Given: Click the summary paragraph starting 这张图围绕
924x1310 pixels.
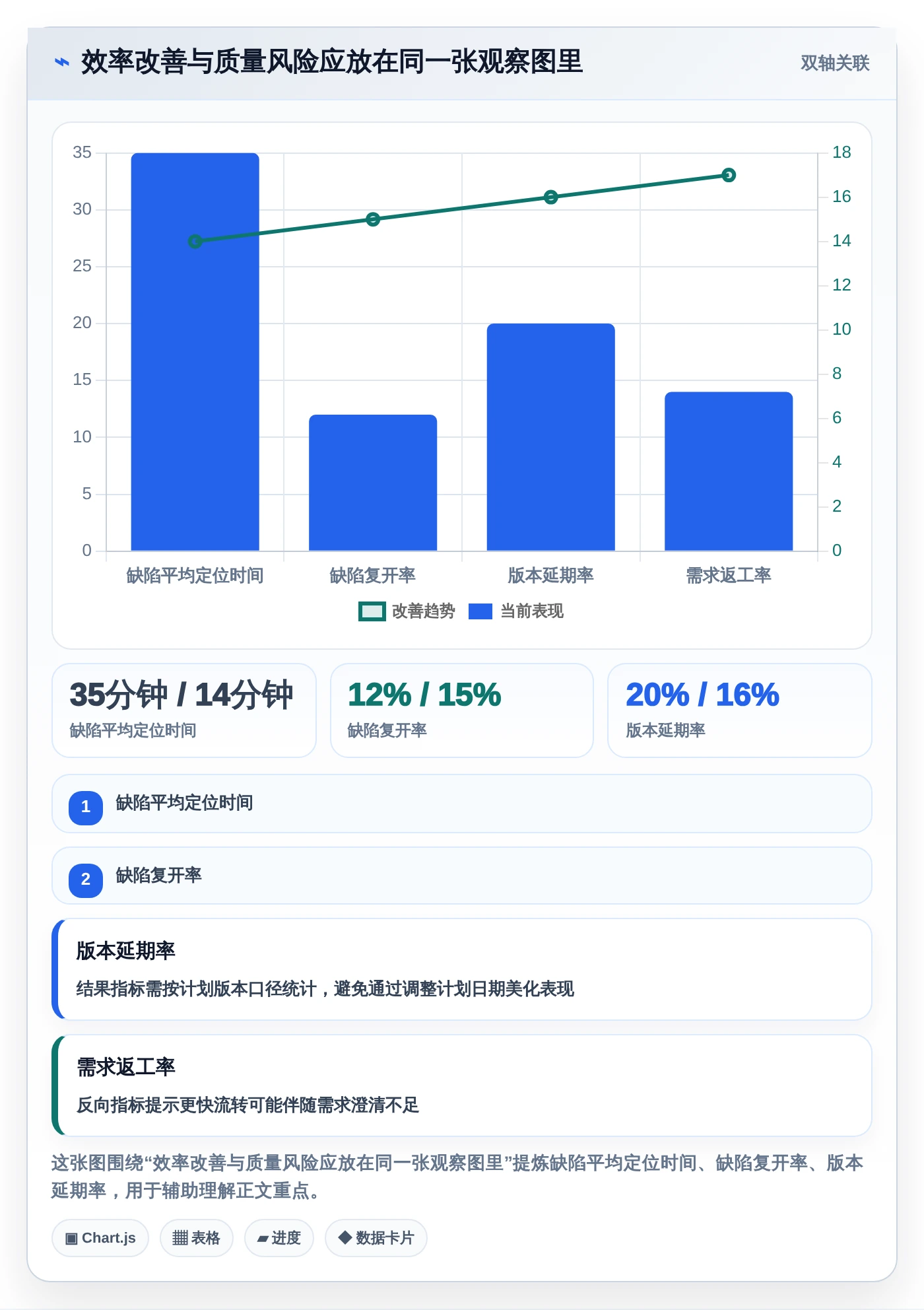Looking at the screenshot, I should click(x=457, y=1177).
